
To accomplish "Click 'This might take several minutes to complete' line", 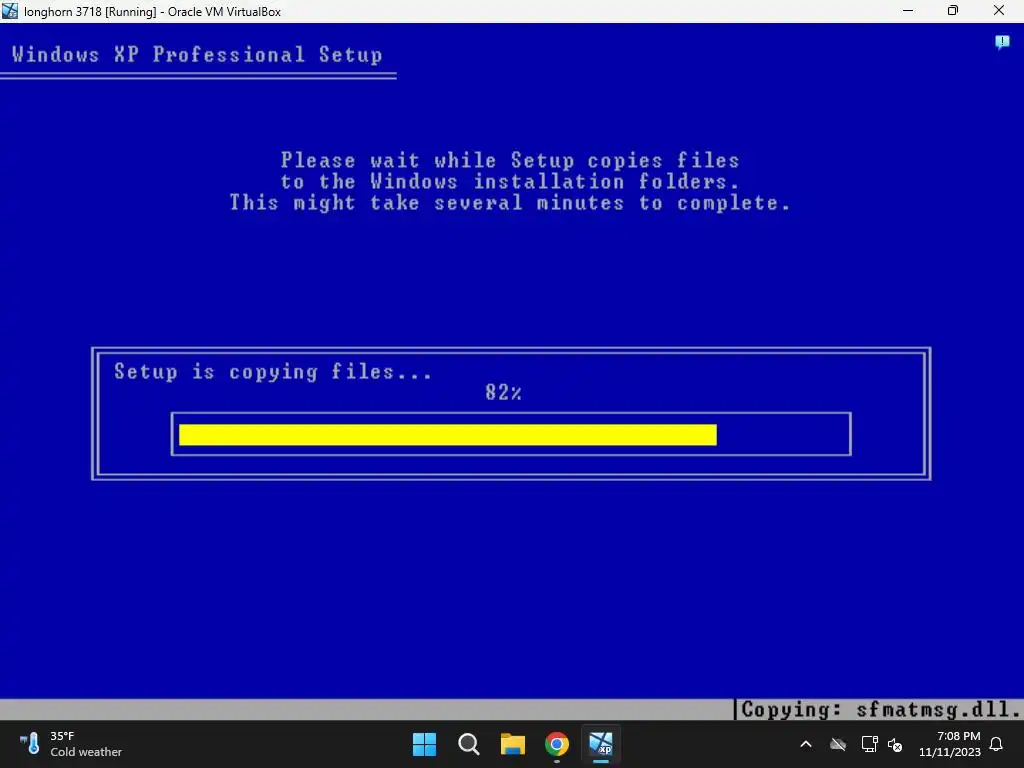I will (x=510, y=202).
